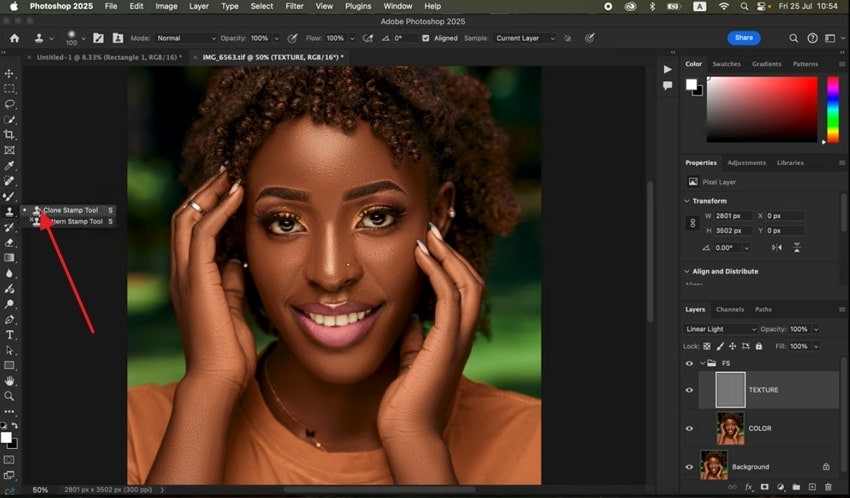The height and width of the screenshot is (498, 850).
Task: Hide the Background layer
Action: (689, 467)
